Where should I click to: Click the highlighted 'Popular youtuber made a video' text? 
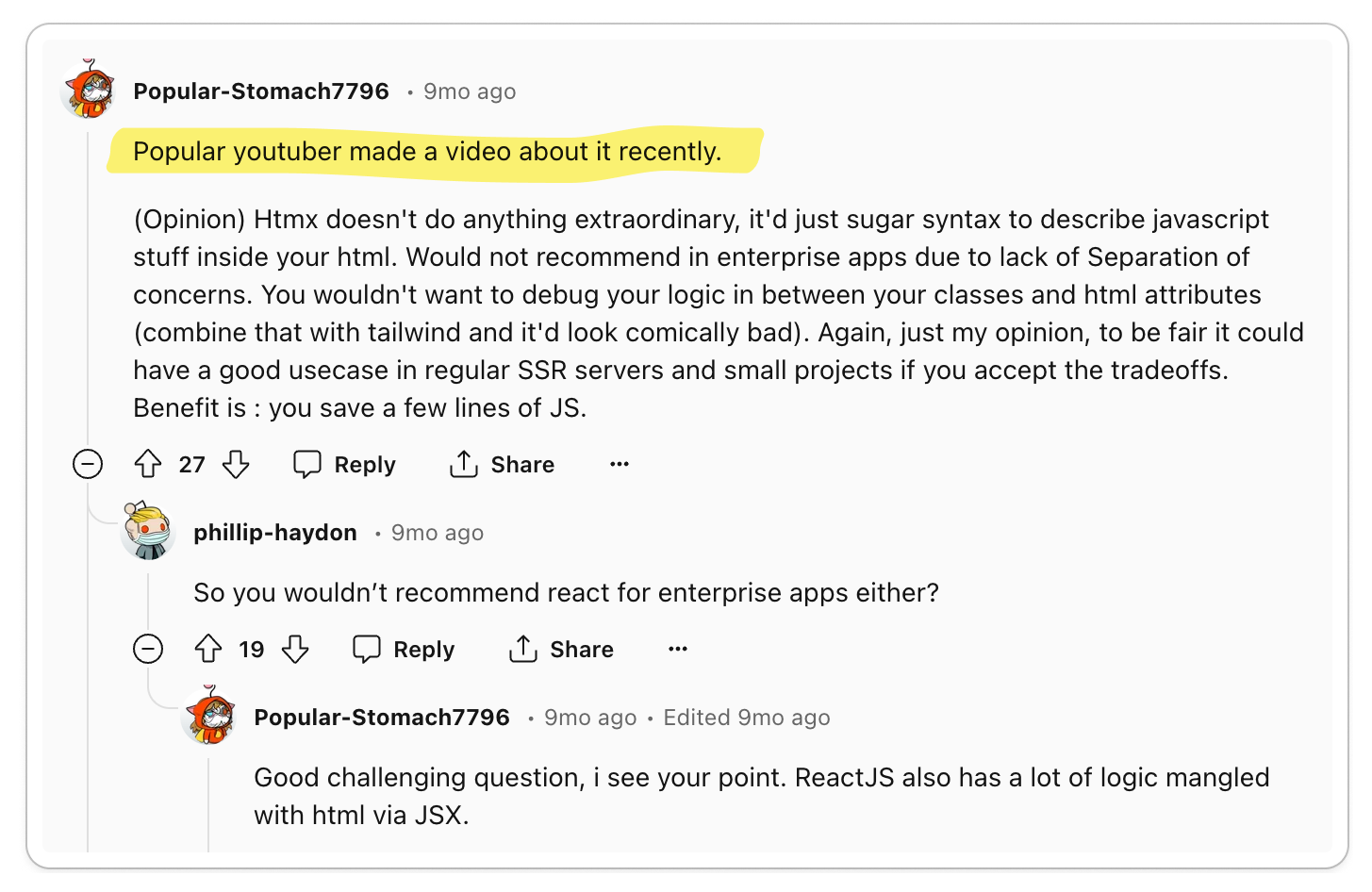pyautogui.click(x=427, y=151)
